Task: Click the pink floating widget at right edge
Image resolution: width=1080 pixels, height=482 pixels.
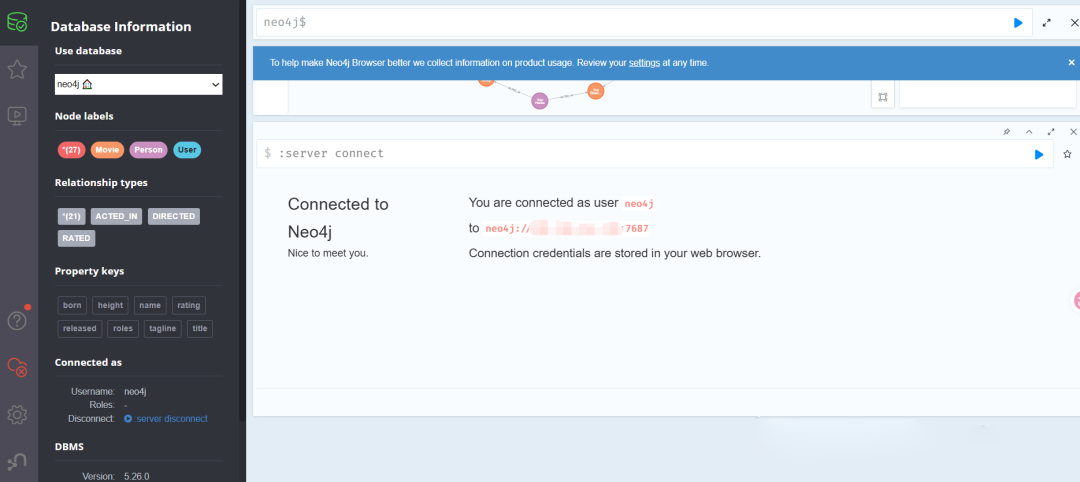Action: click(1077, 300)
